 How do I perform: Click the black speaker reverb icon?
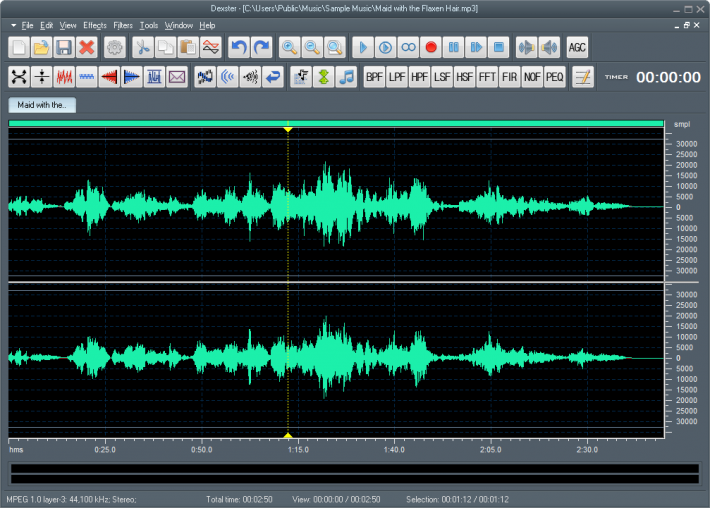(250, 77)
